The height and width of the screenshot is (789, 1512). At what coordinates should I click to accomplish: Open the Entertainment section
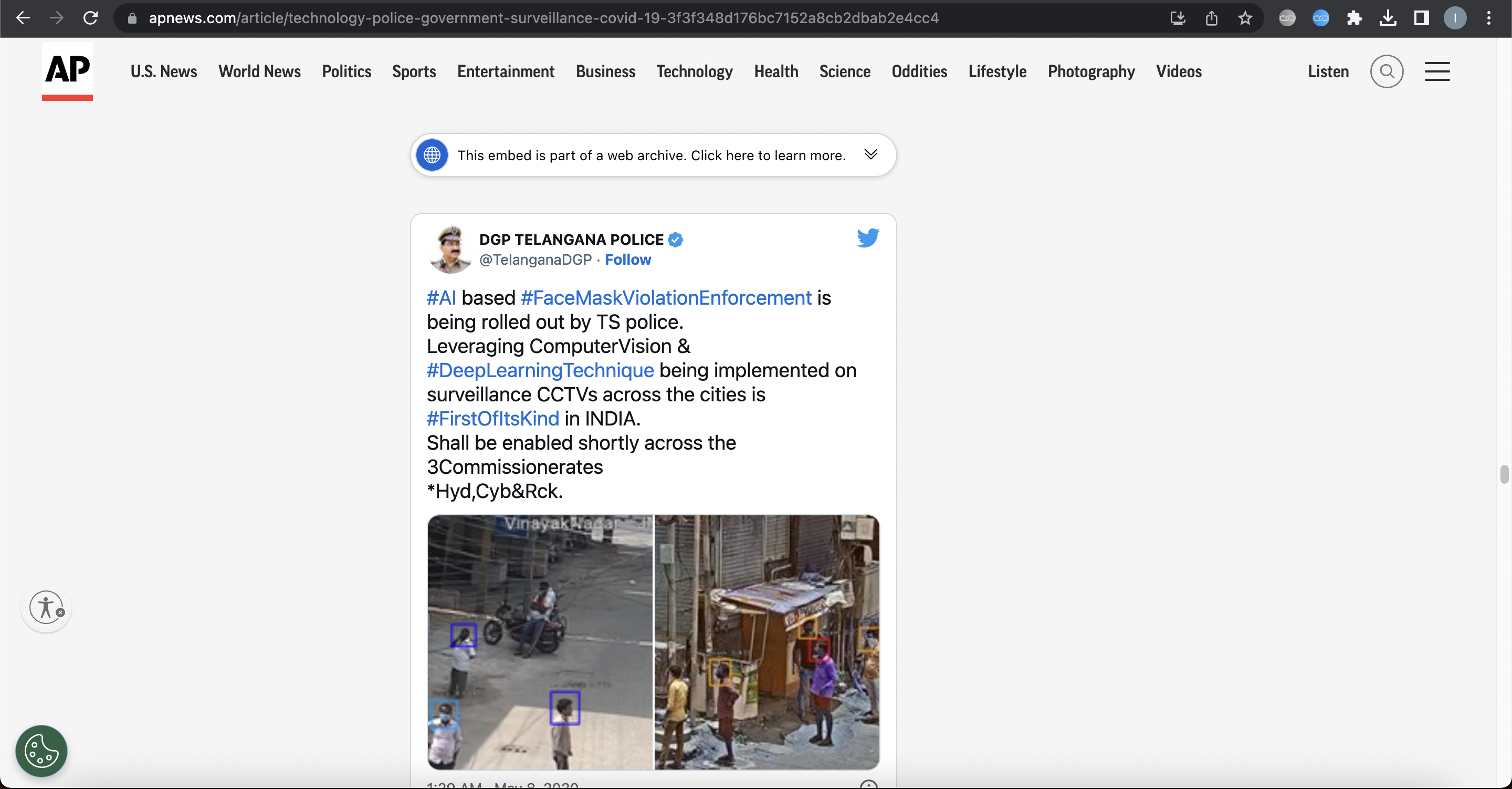[506, 71]
